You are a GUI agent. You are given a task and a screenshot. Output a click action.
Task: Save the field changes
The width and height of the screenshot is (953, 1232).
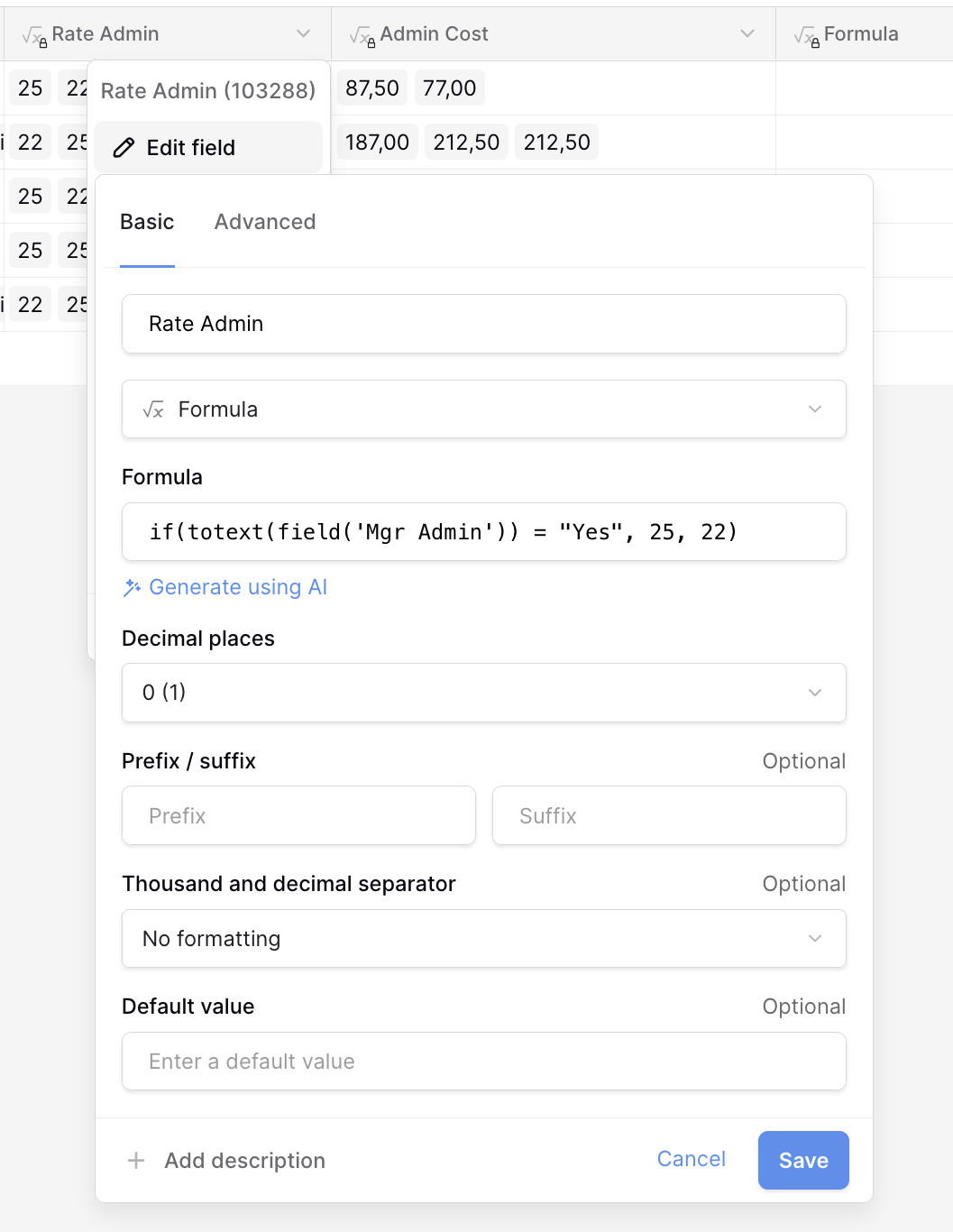point(802,1161)
